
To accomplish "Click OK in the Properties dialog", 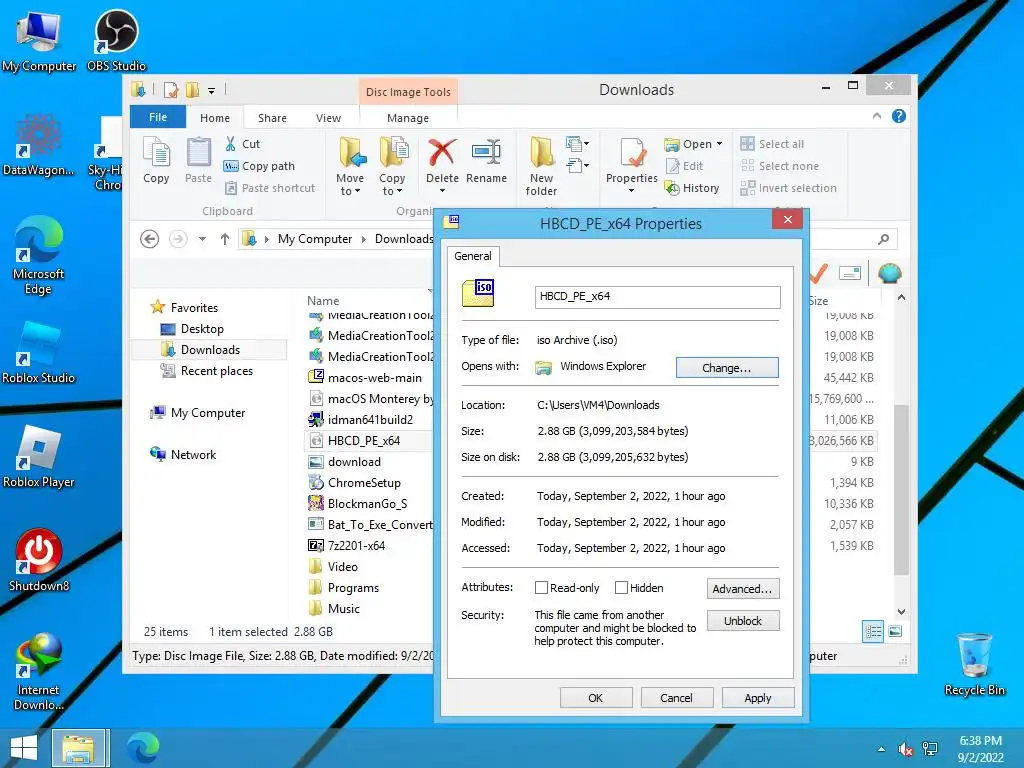I will point(596,697).
